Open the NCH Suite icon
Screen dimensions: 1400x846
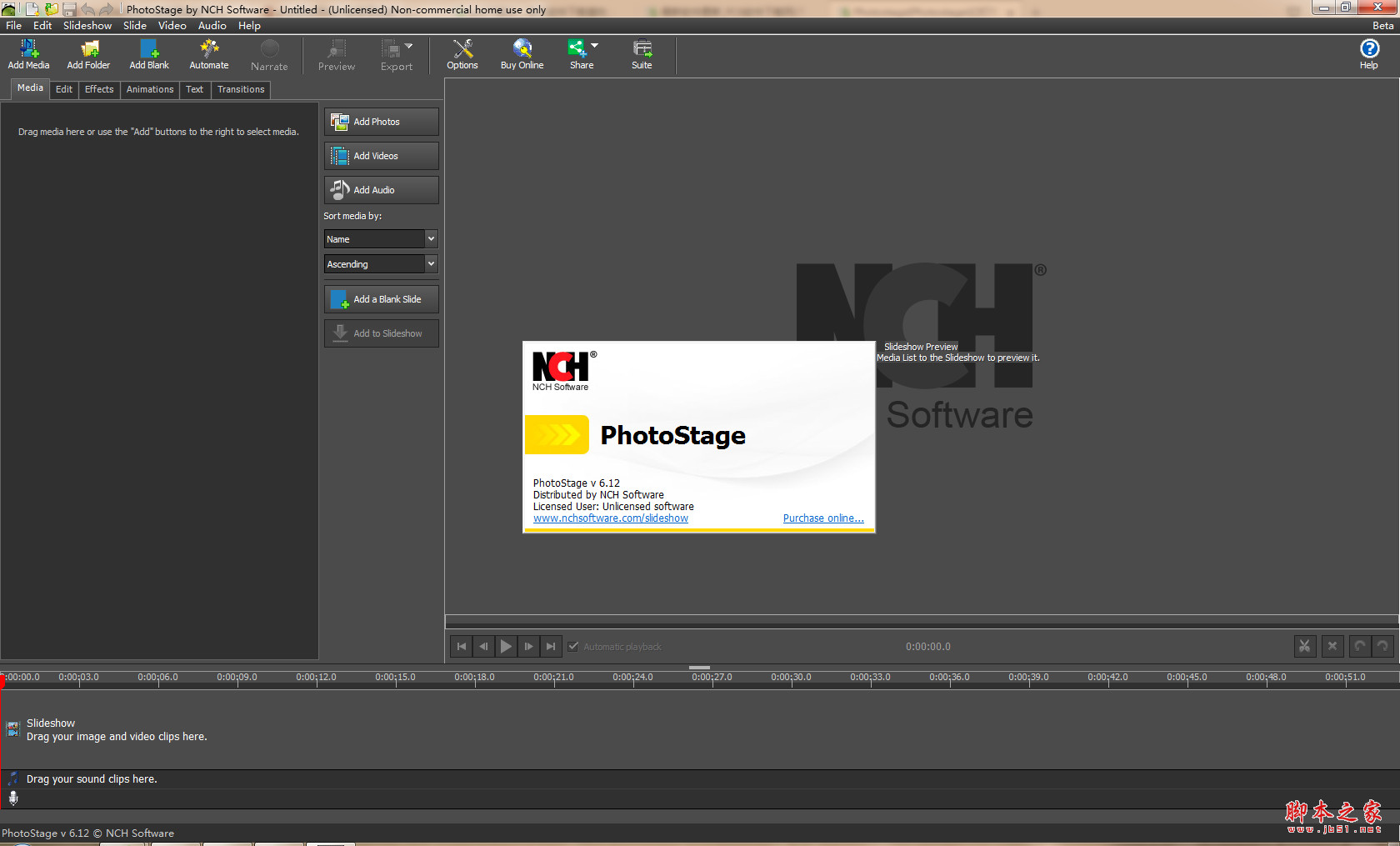point(642,55)
